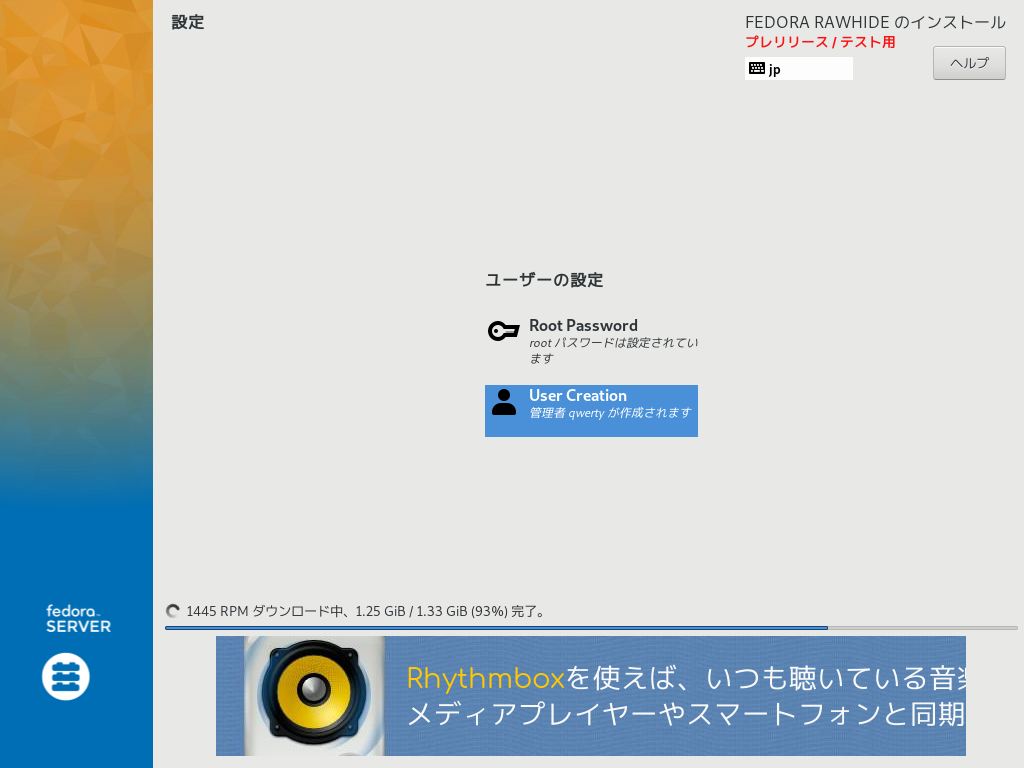Viewport: 1024px width, 768px height.
Task: Click the keyboard icon beside jp
Action: [x=757, y=69]
